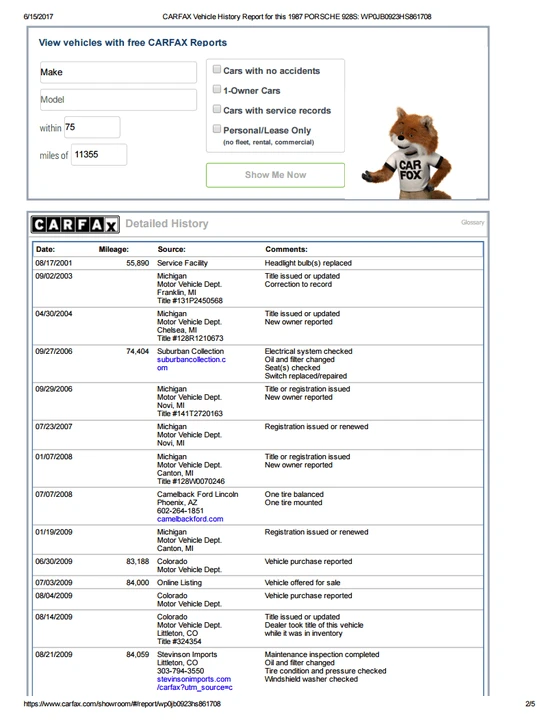
Task: Open the Model selection field
Action: (x=118, y=100)
